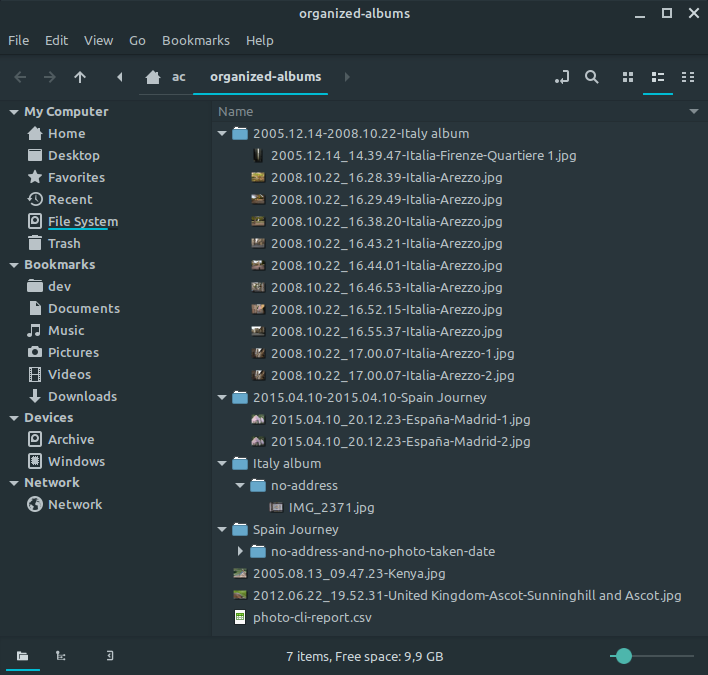Viewport: 708px width, 675px height.
Task: Open the View menu
Action: coord(98,41)
